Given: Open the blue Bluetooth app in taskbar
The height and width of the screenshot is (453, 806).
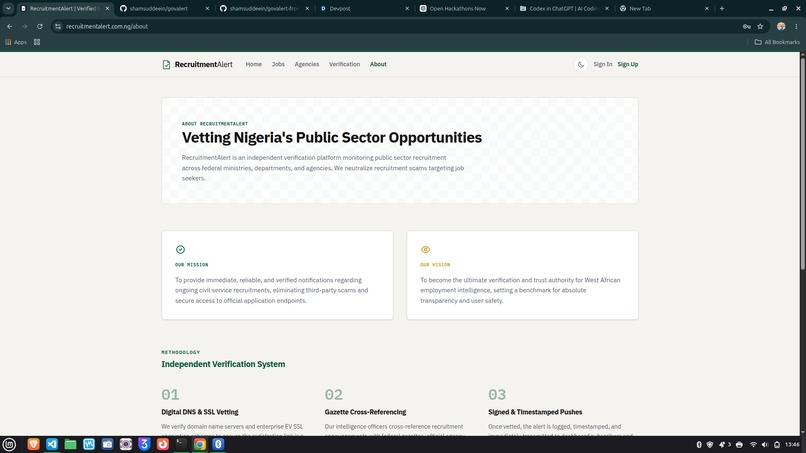Looking at the screenshot, I should tap(218, 444).
